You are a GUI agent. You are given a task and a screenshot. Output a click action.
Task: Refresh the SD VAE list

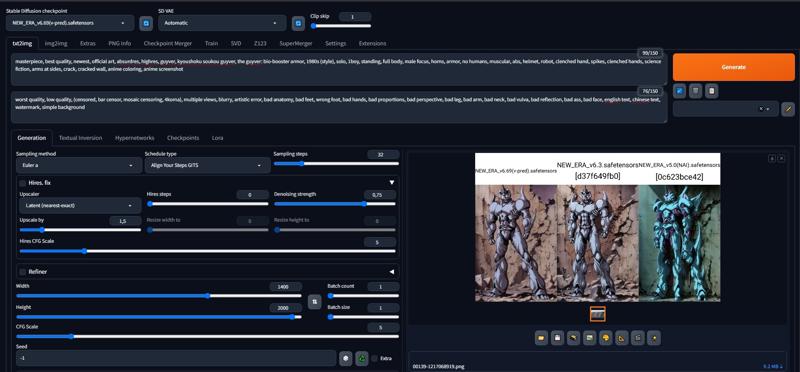click(x=298, y=23)
